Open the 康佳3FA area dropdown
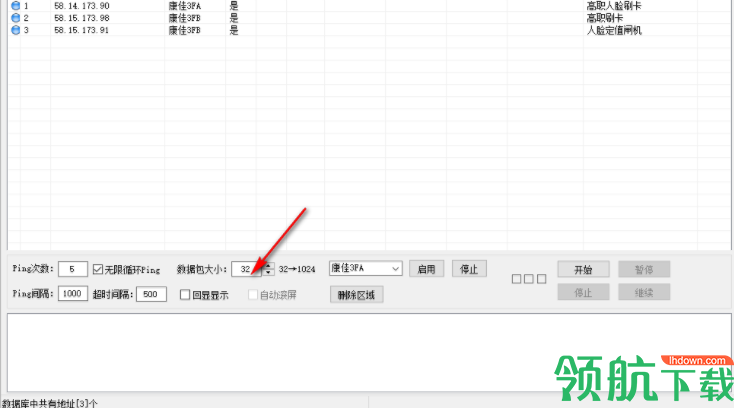 click(x=366, y=268)
